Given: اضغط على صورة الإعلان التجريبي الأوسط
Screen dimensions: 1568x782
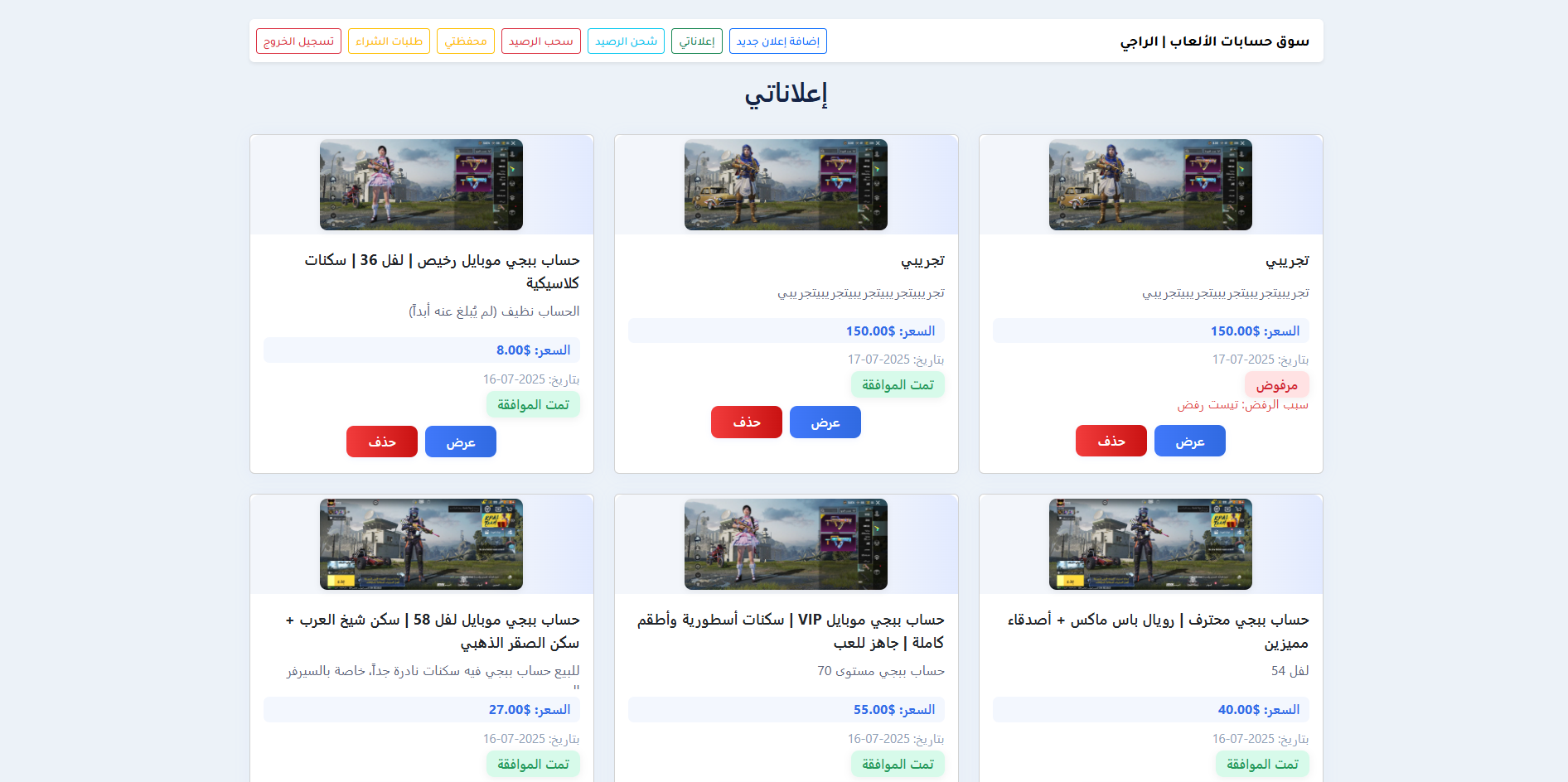Looking at the screenshot, I should [x=786, y=185].
